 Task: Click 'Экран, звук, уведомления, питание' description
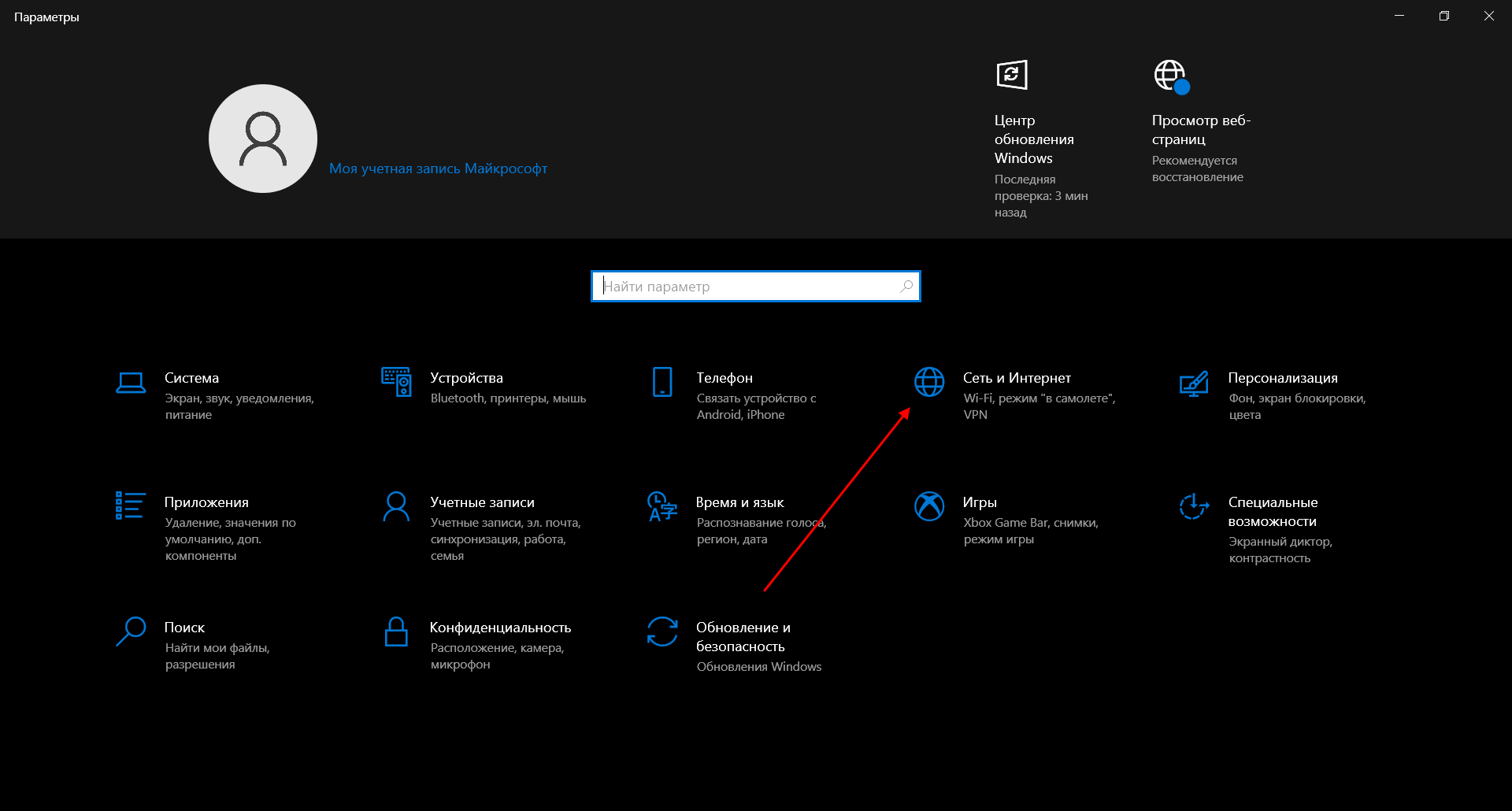coord(239,406)
